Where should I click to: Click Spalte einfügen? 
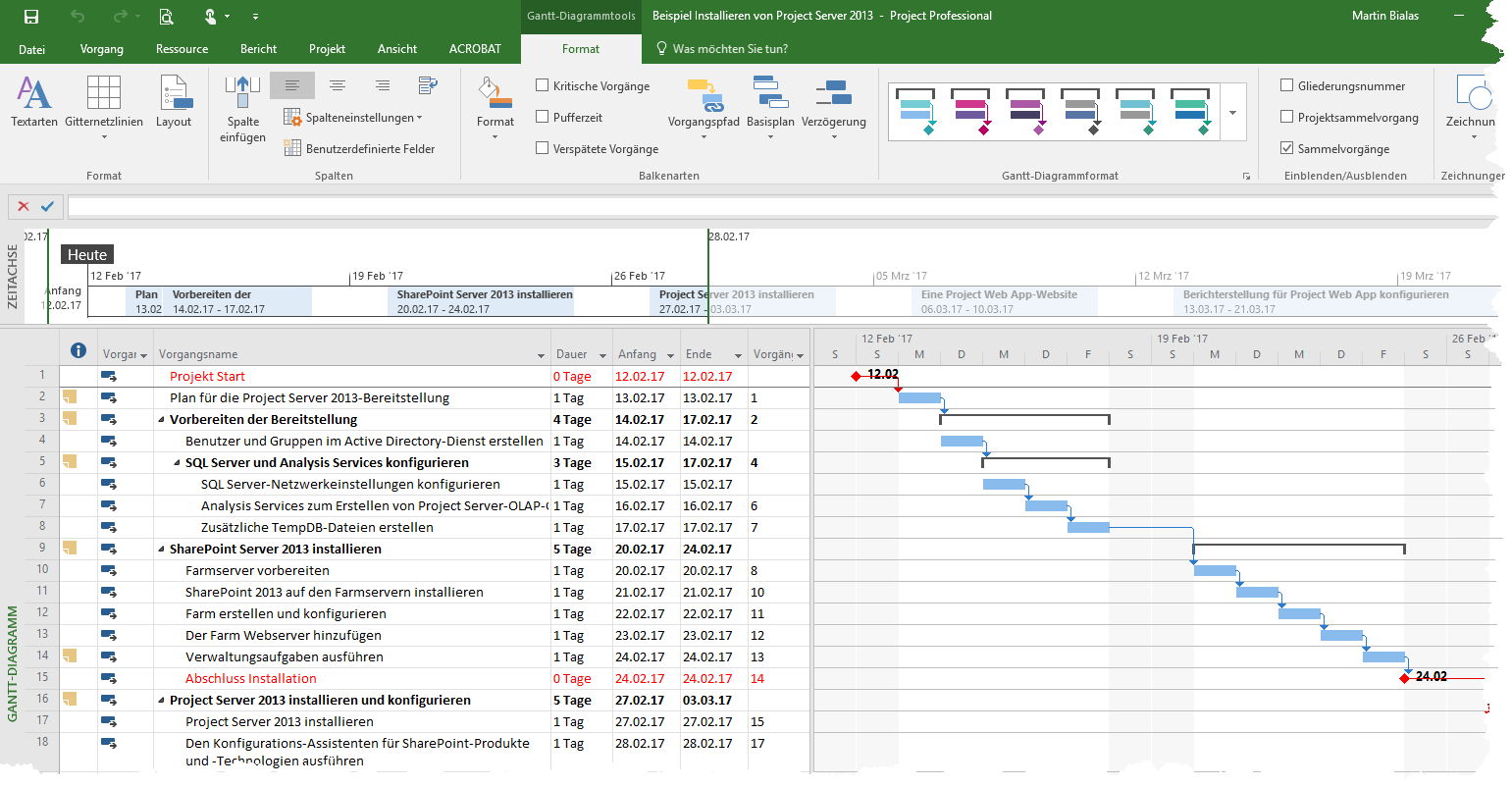point(242,109)
